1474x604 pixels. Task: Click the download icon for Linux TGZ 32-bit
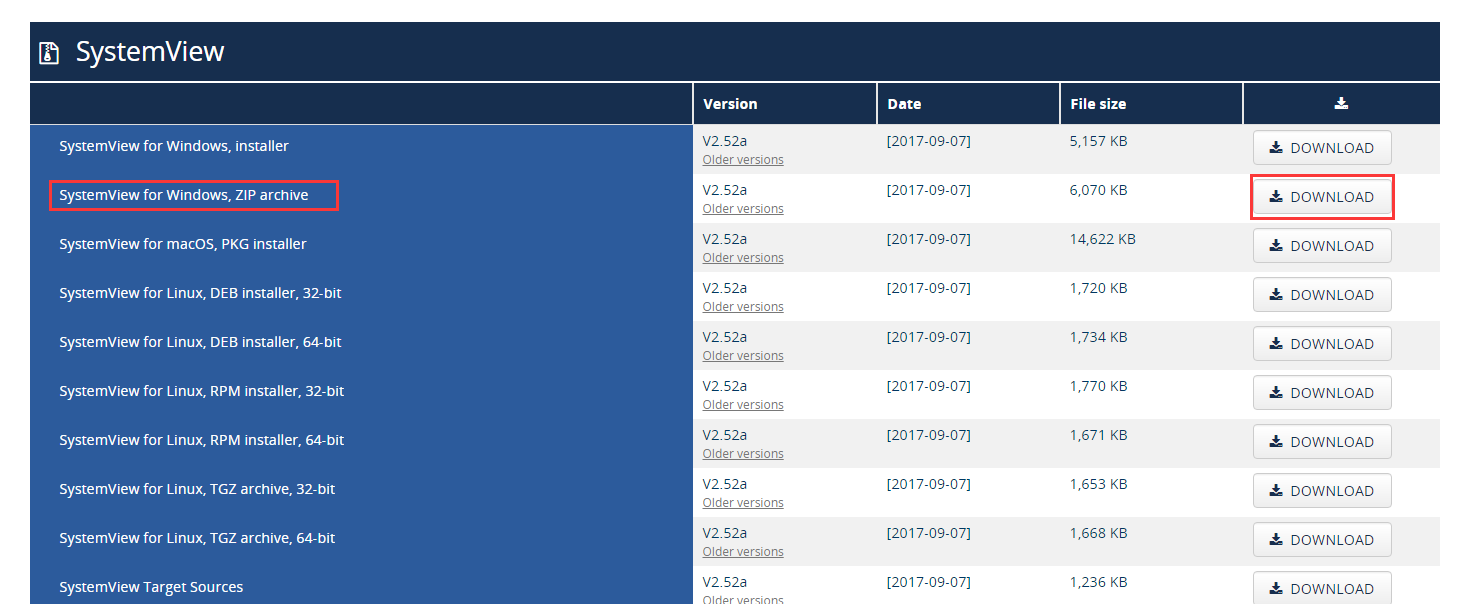pyautogui.click(x=1276, y=490)
